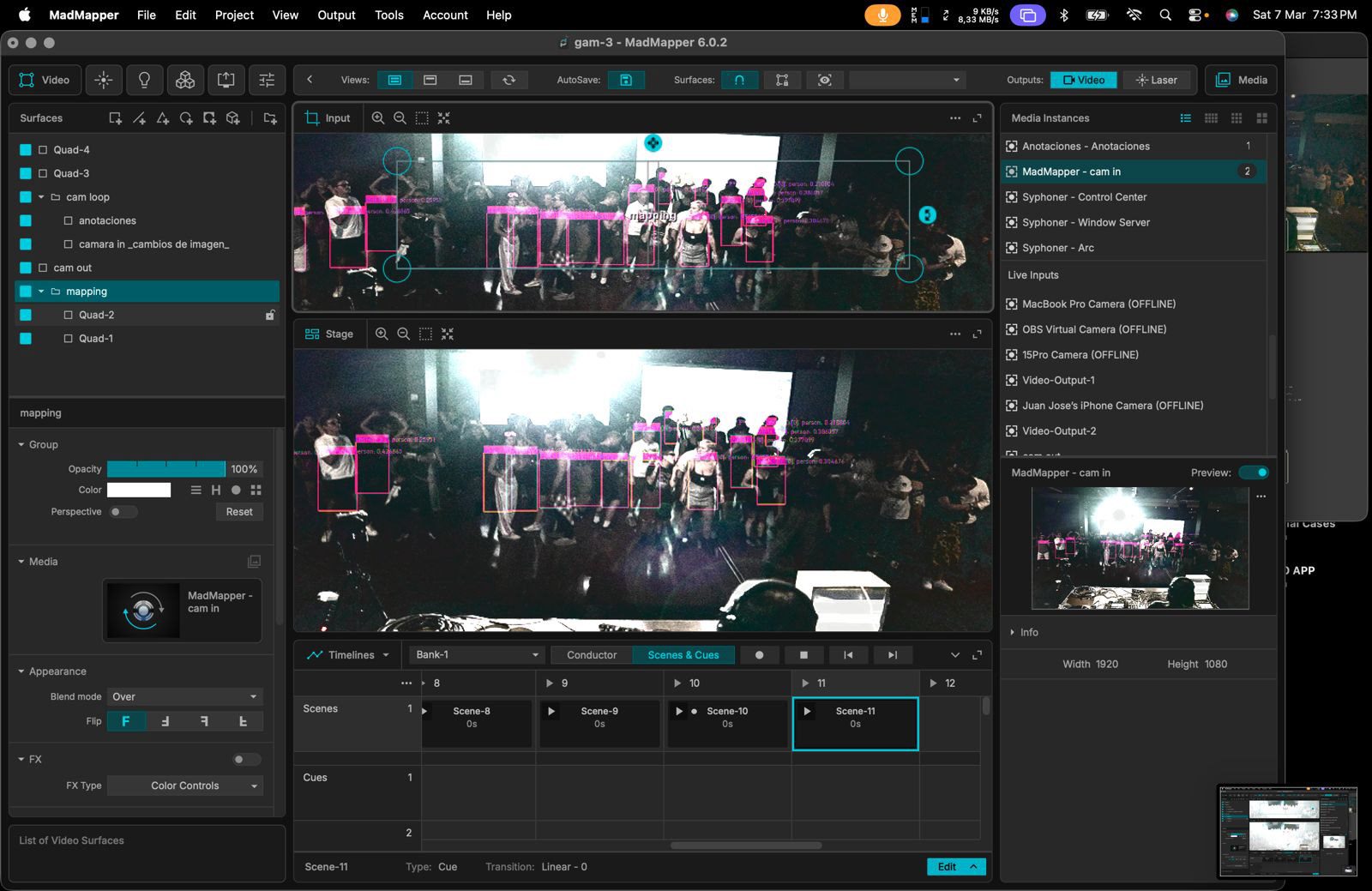The image size is (1372, 891).
Task: Collapse the mapping group arrow
Action: [41, 292]
